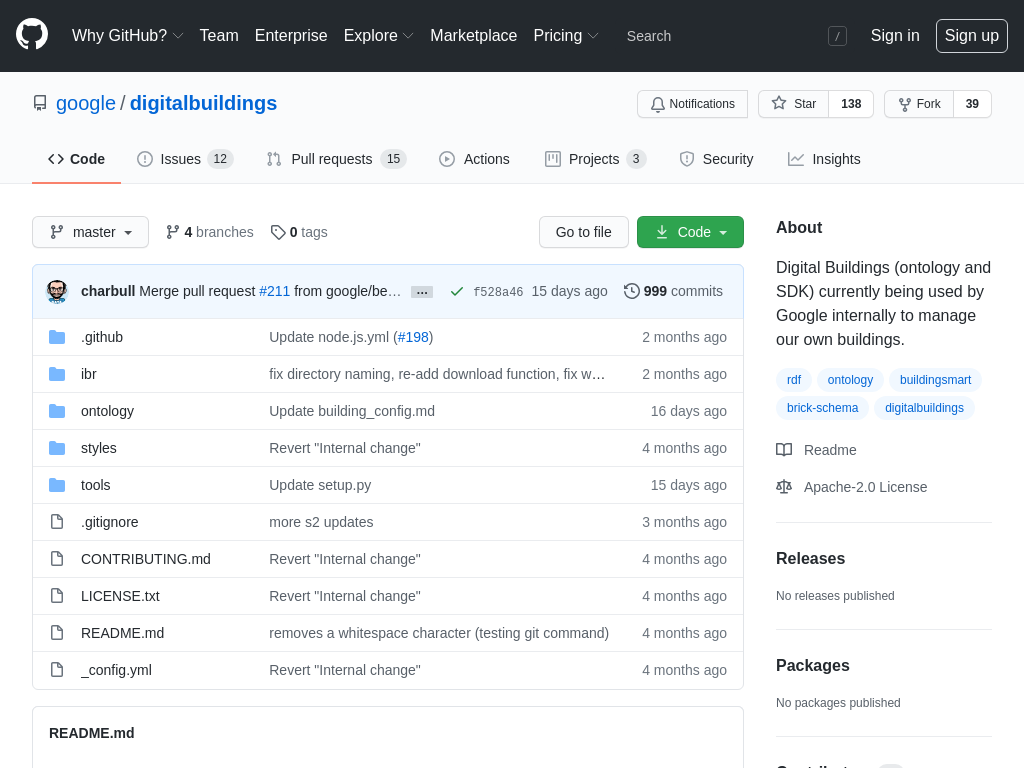Click the brick-schema topic tag

point(822,408)
